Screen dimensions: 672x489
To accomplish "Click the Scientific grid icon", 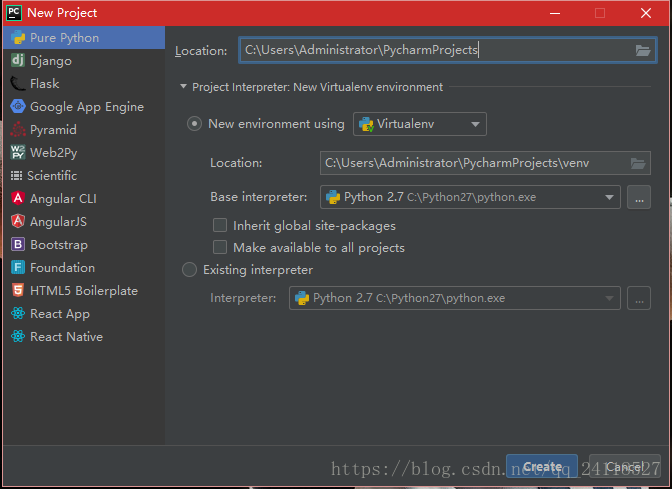I will click(16, 175).
